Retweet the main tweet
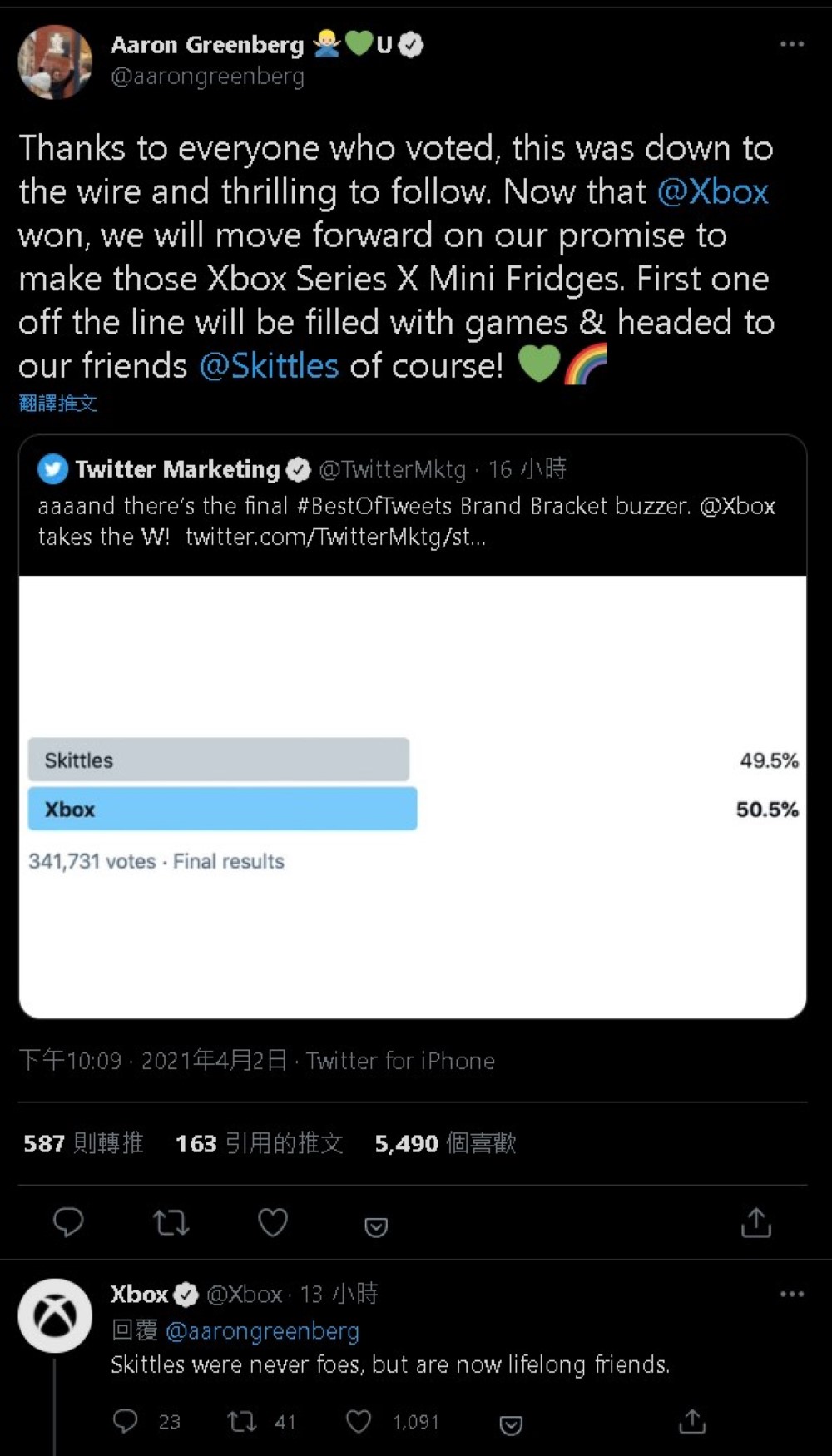Viewport: 832px width, 1456px height. coord(171,1222)
